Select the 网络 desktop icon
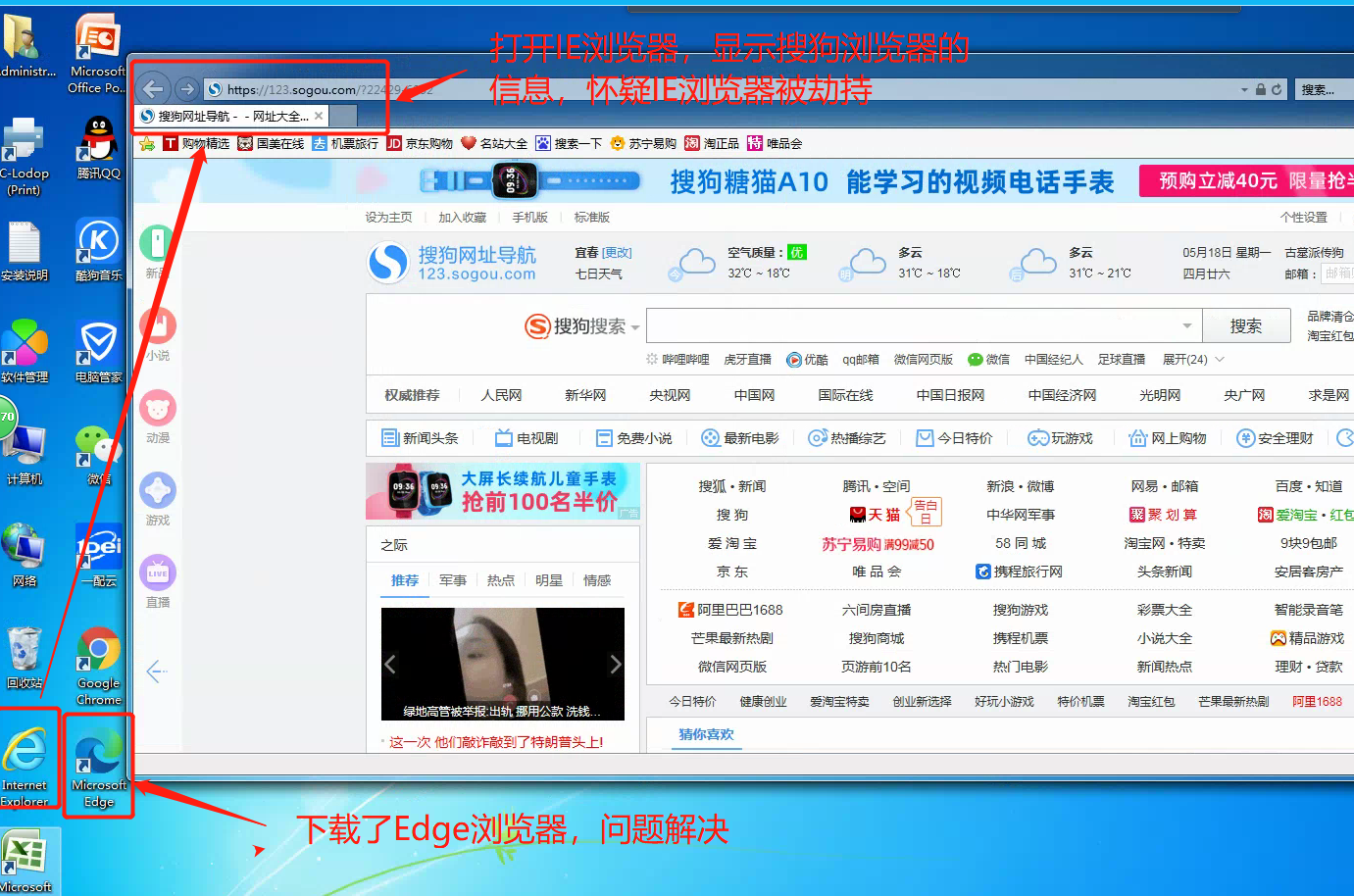The height and width of the screenshot is (896, 1354). [x=25, y=557]
